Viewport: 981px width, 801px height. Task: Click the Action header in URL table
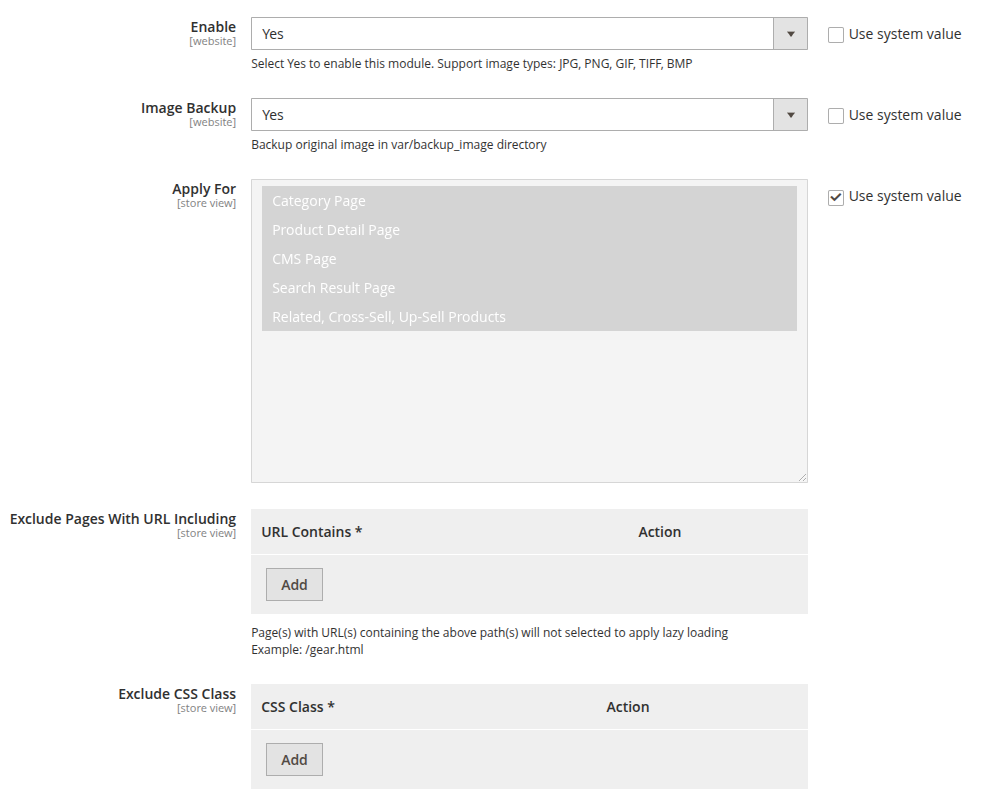[x=659, y=532]
